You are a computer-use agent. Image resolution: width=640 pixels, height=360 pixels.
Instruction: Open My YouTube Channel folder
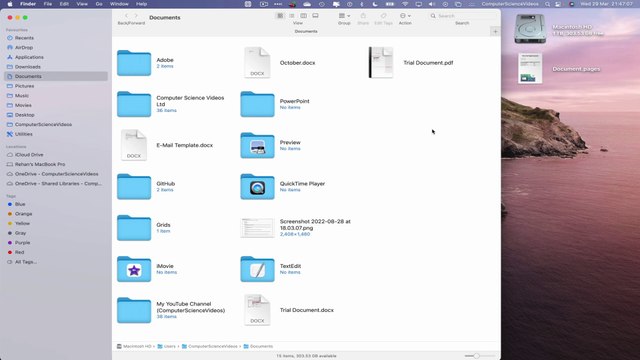[134, 310]
